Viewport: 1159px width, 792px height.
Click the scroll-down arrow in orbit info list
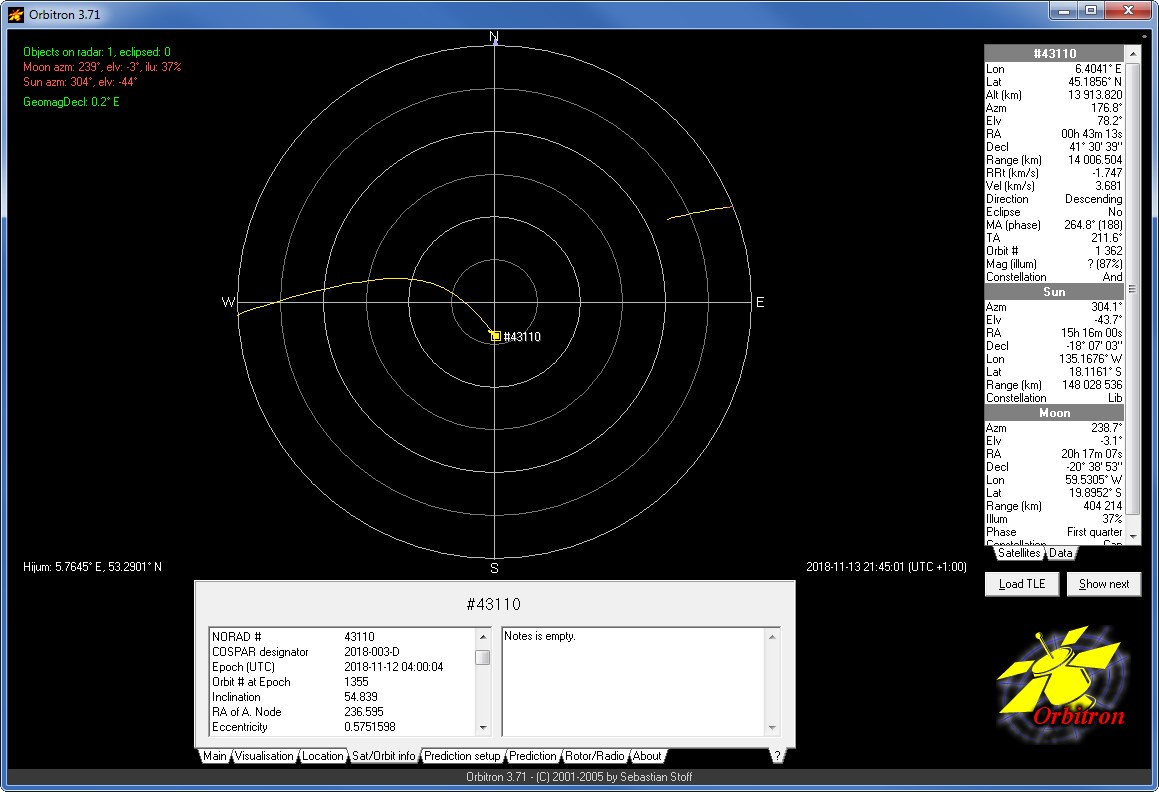click(x=483, y=728)
